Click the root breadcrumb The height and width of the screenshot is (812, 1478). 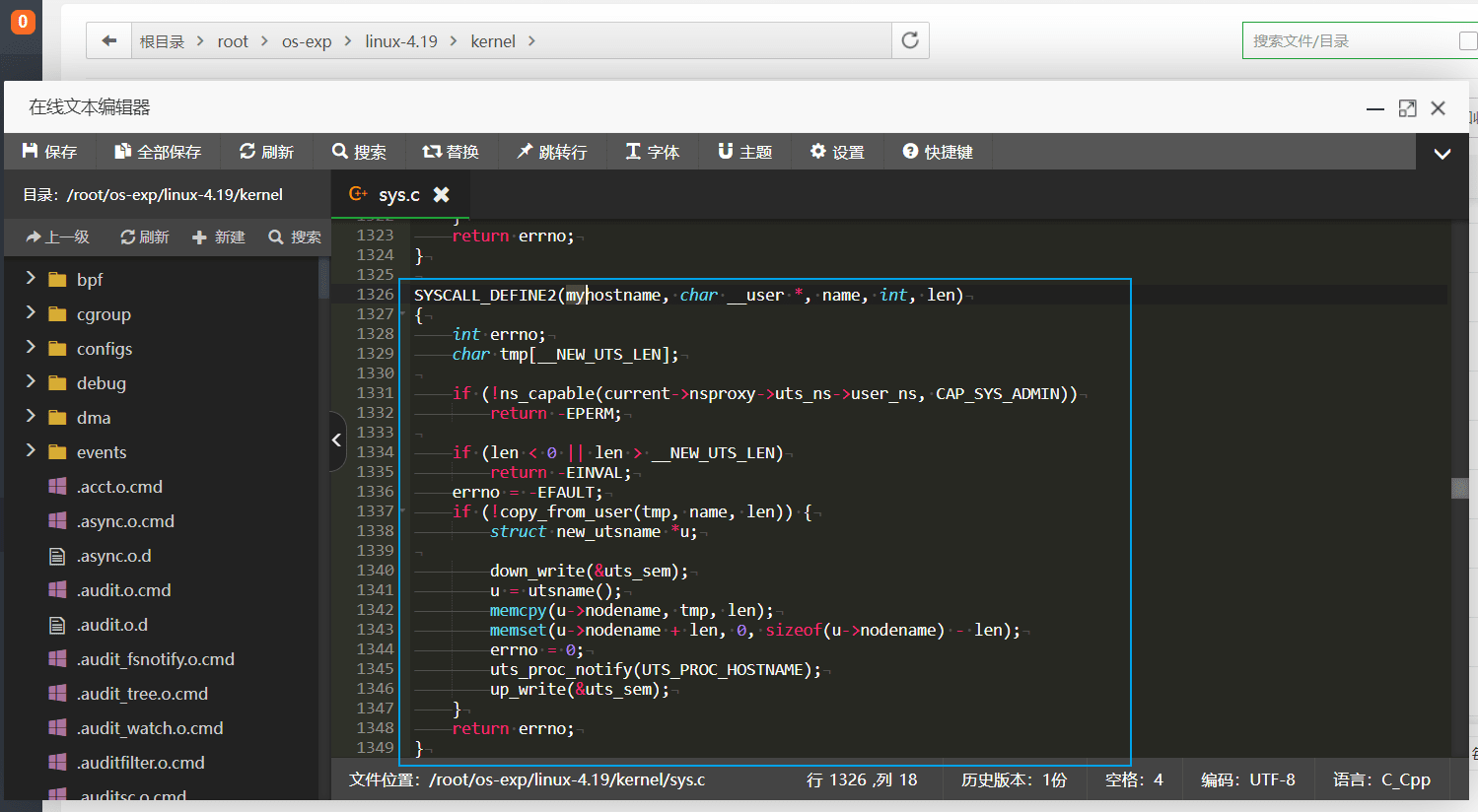click(233, 41)
